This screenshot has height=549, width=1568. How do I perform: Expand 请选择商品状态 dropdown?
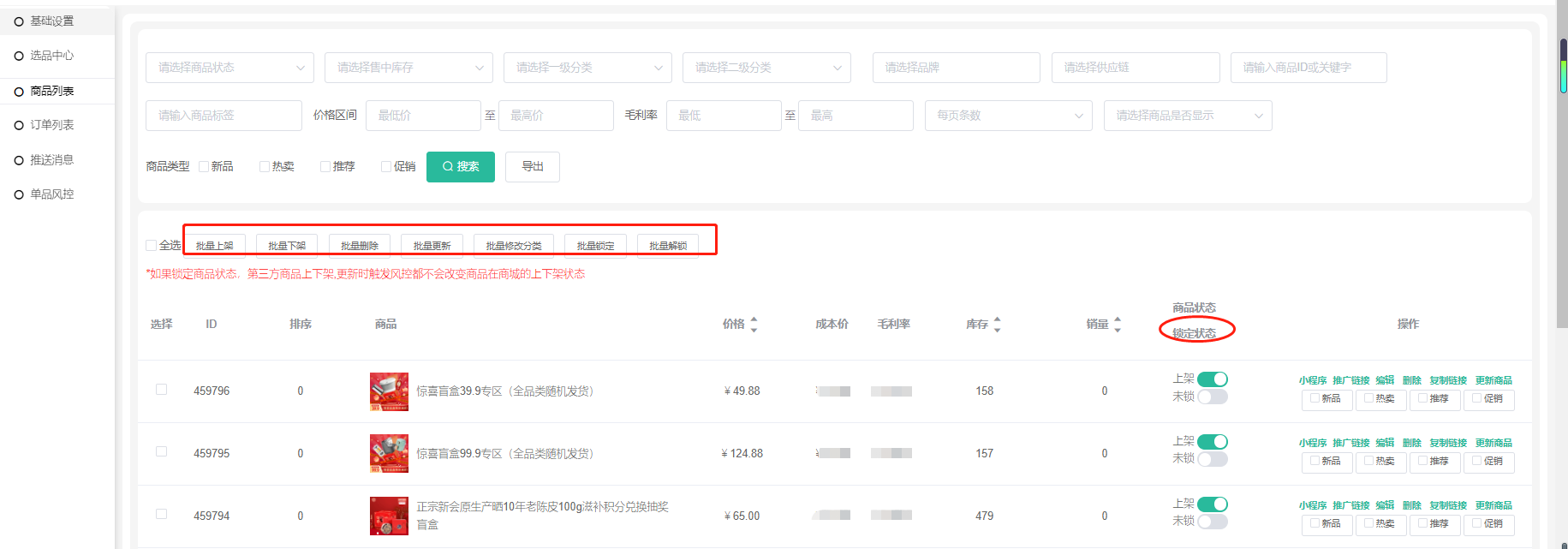pos(230,68)
